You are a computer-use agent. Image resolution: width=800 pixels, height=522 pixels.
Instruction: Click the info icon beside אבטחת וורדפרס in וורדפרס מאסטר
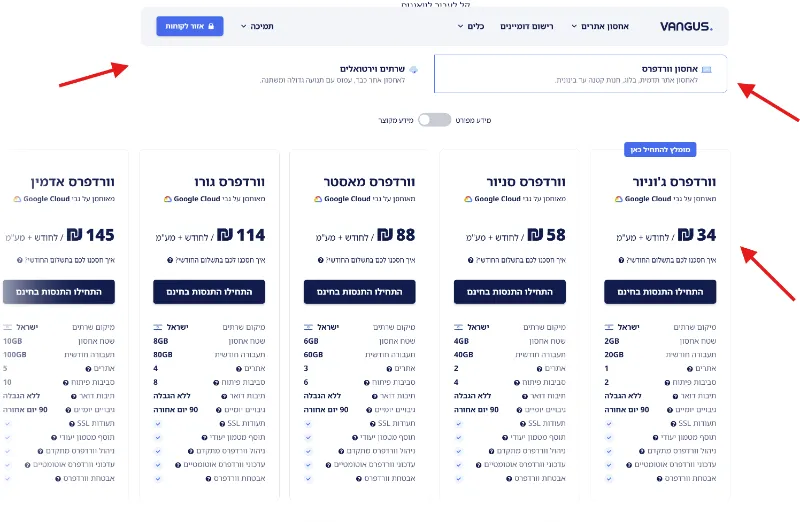pyautogui.click(x=359, y=479)
